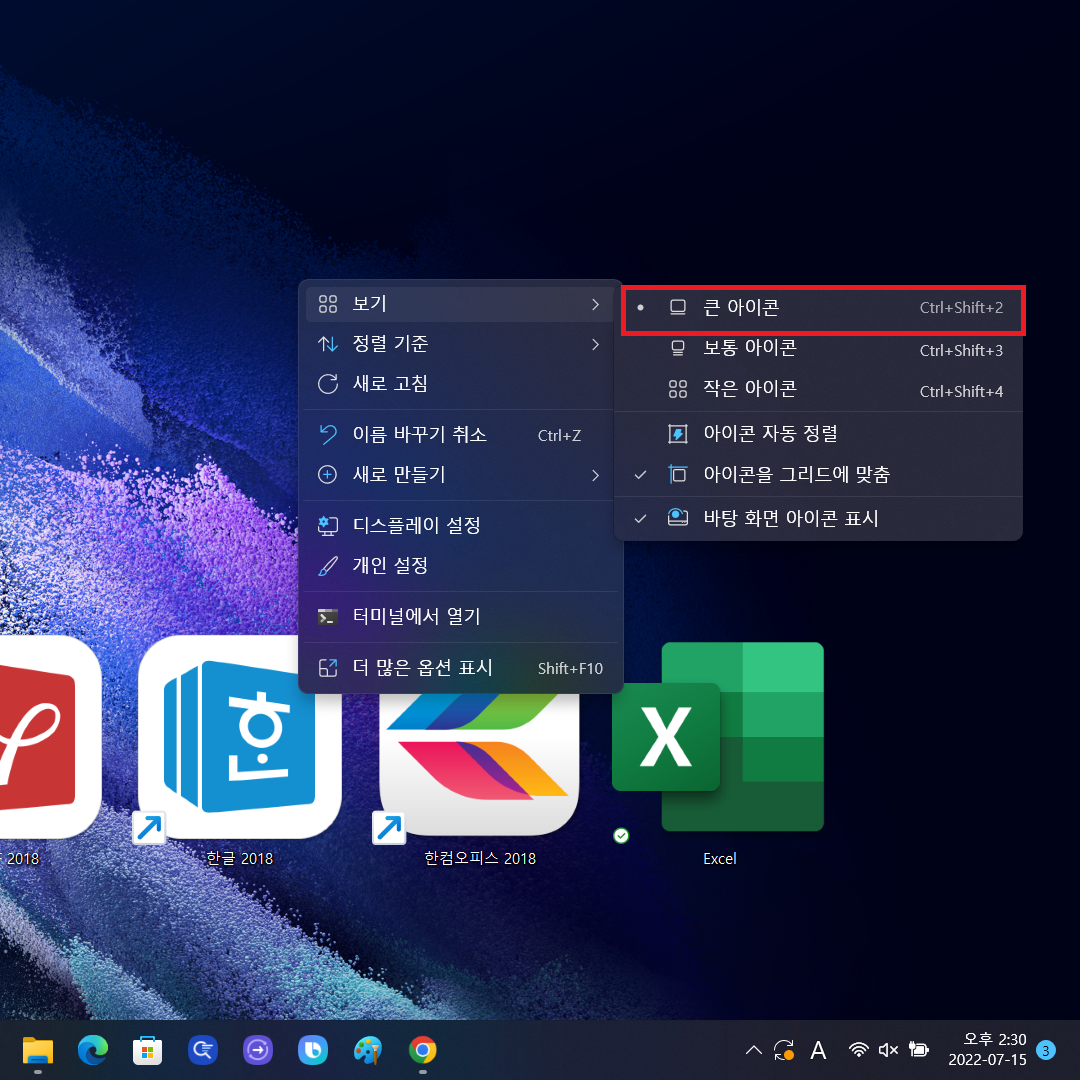The image size is (1080, 1080).
Task: Click the A input language indicator
Action: coord(818,1050)
